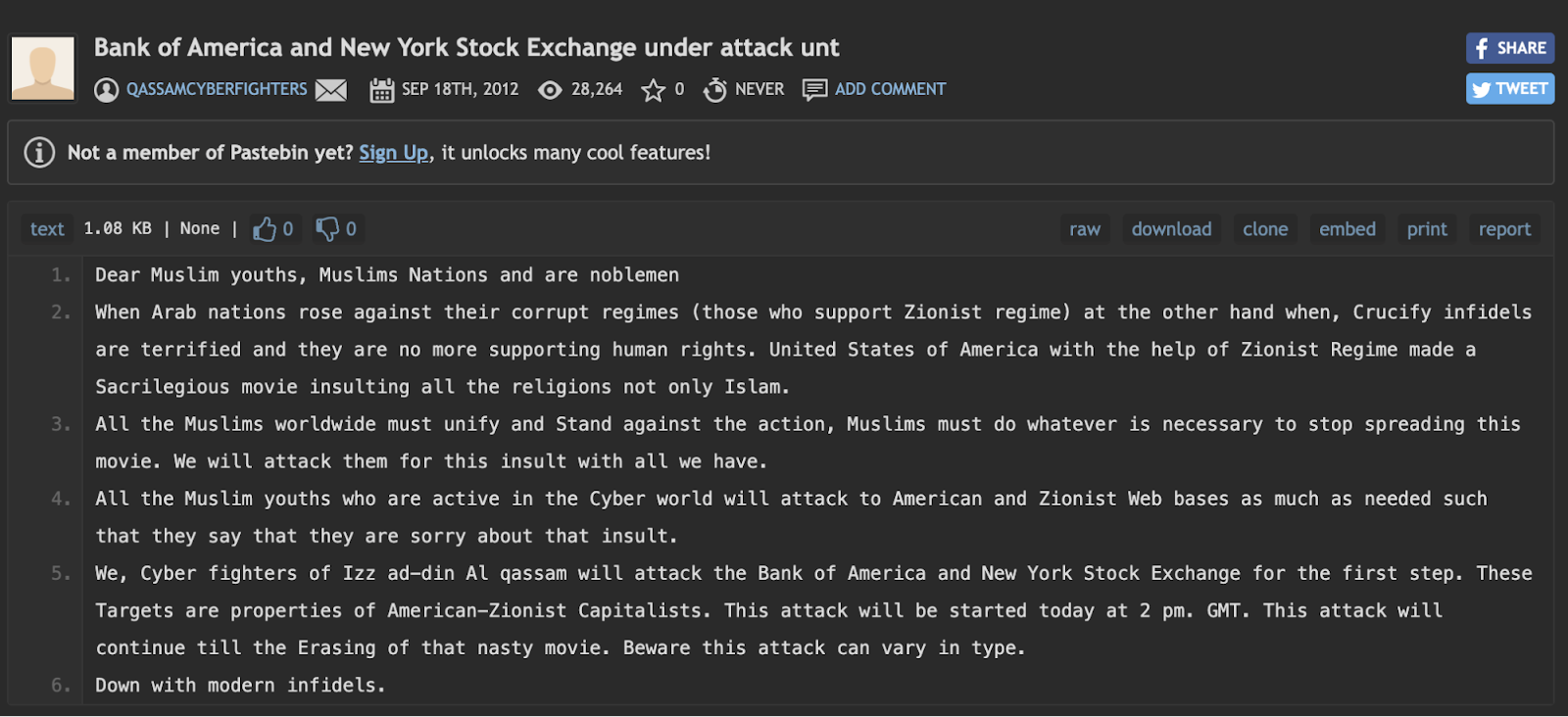Click the Sign Up link

[394, 153]
